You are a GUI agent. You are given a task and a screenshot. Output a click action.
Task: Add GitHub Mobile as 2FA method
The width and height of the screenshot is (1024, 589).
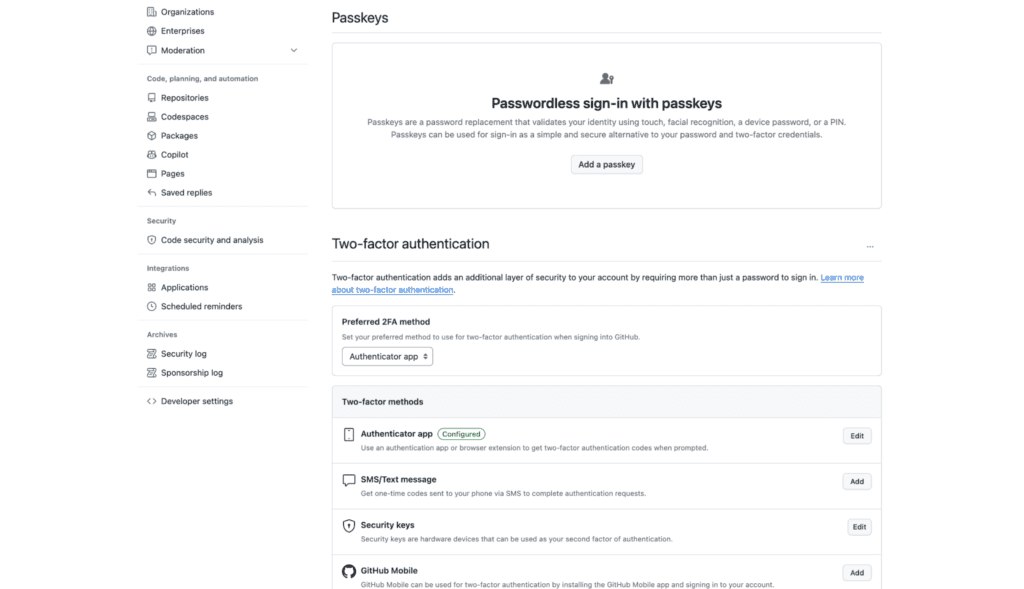coord(857,573)
